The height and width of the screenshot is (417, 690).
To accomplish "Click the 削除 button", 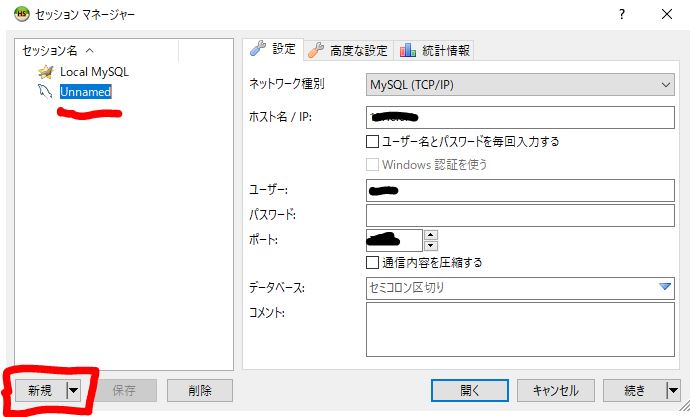I will click(200, 390).
